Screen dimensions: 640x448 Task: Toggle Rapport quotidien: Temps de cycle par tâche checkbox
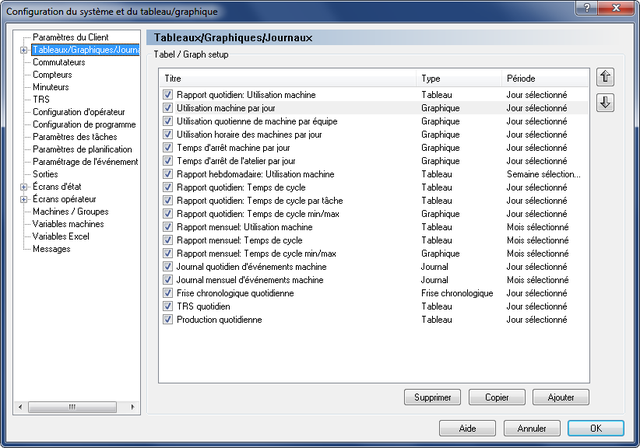click(167, 200)
